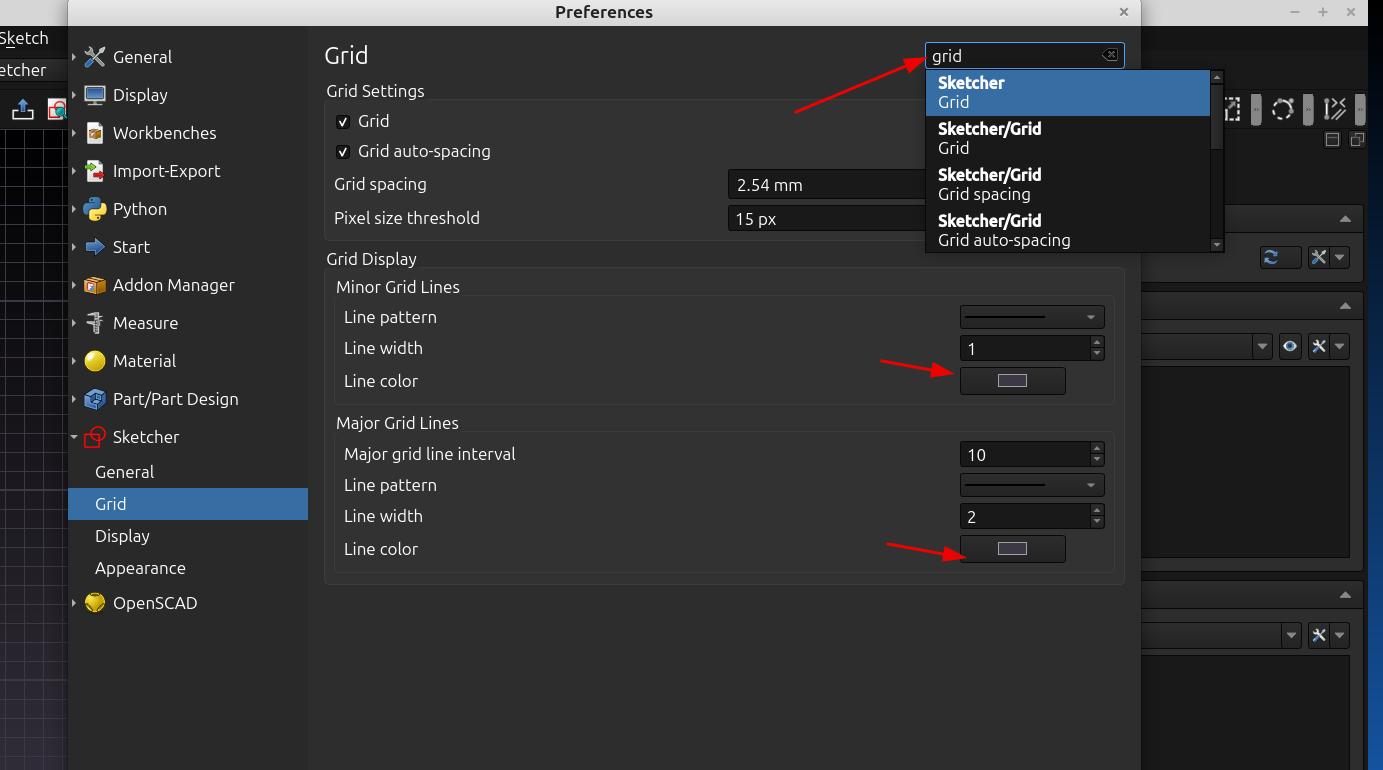Viewport: 1383px width, 770px height.
Task: Collapse the main window panel containing the refresh button
Action: tap(1346, 220)
